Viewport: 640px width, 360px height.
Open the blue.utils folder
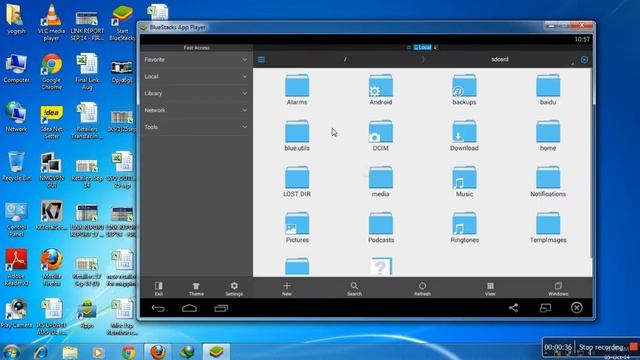click(297, 135)
